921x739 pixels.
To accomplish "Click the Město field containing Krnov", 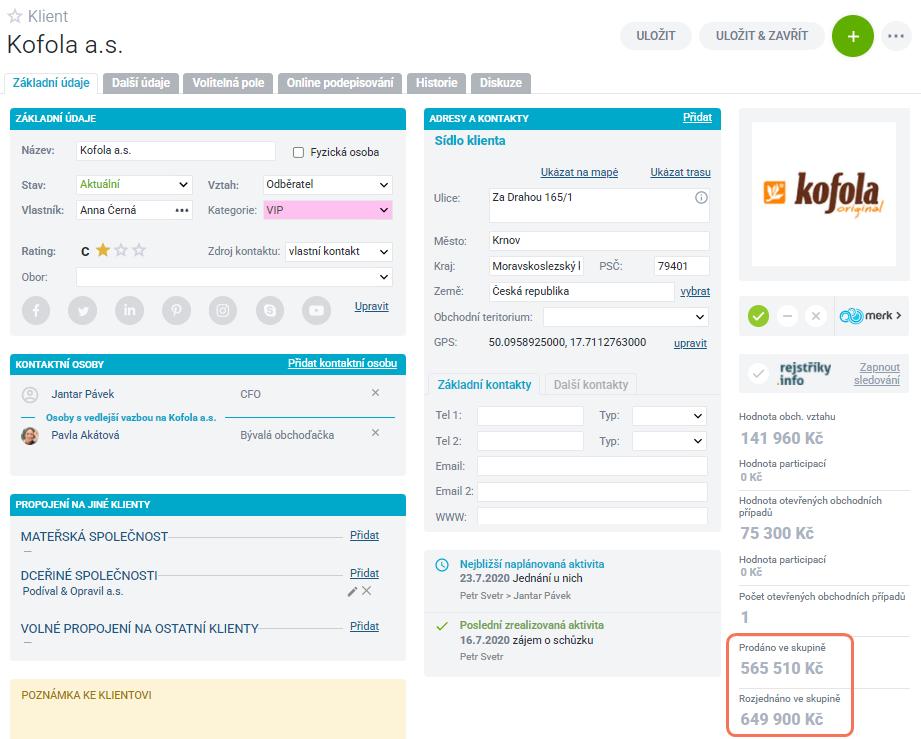I will coord(599,240).
